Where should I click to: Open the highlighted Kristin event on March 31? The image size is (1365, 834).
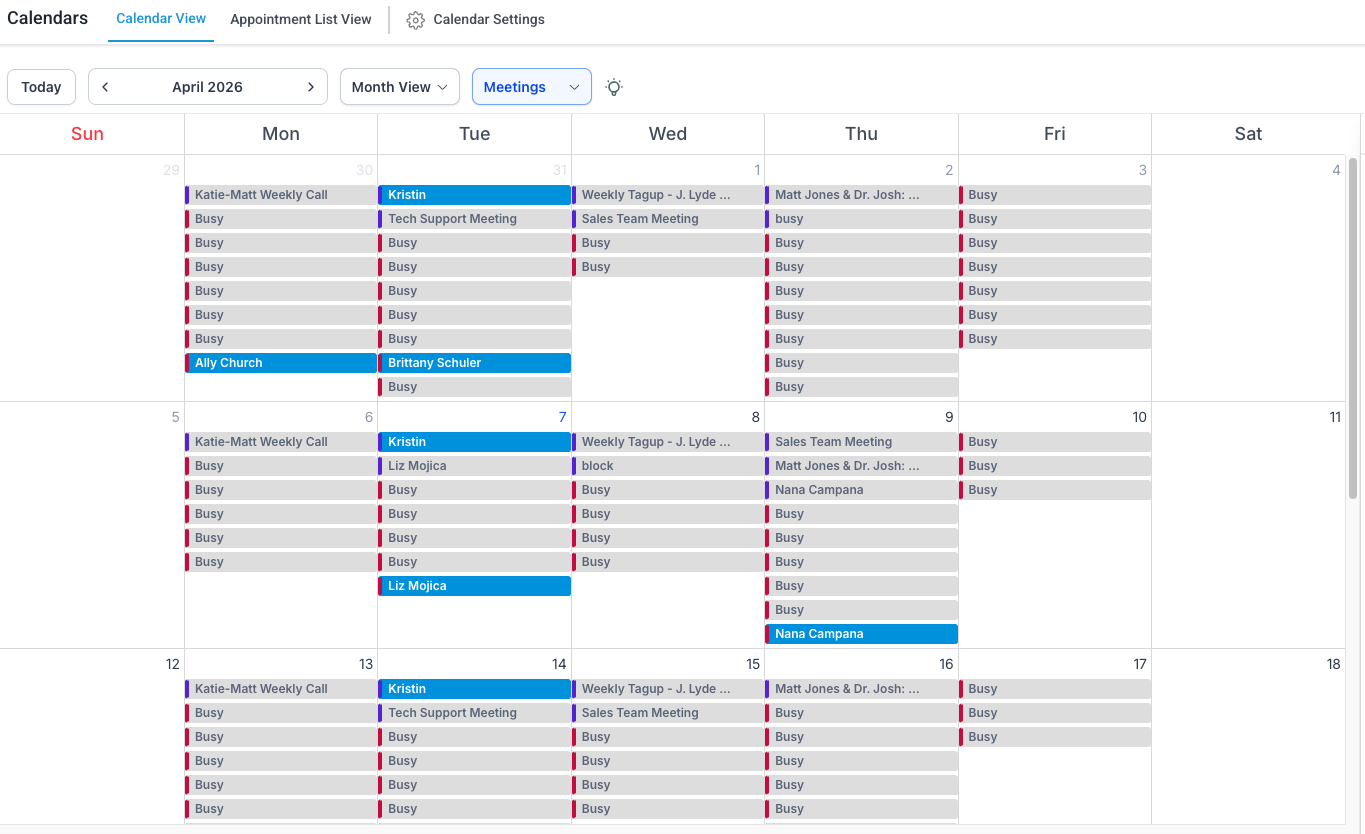click(x=474, y=194)
